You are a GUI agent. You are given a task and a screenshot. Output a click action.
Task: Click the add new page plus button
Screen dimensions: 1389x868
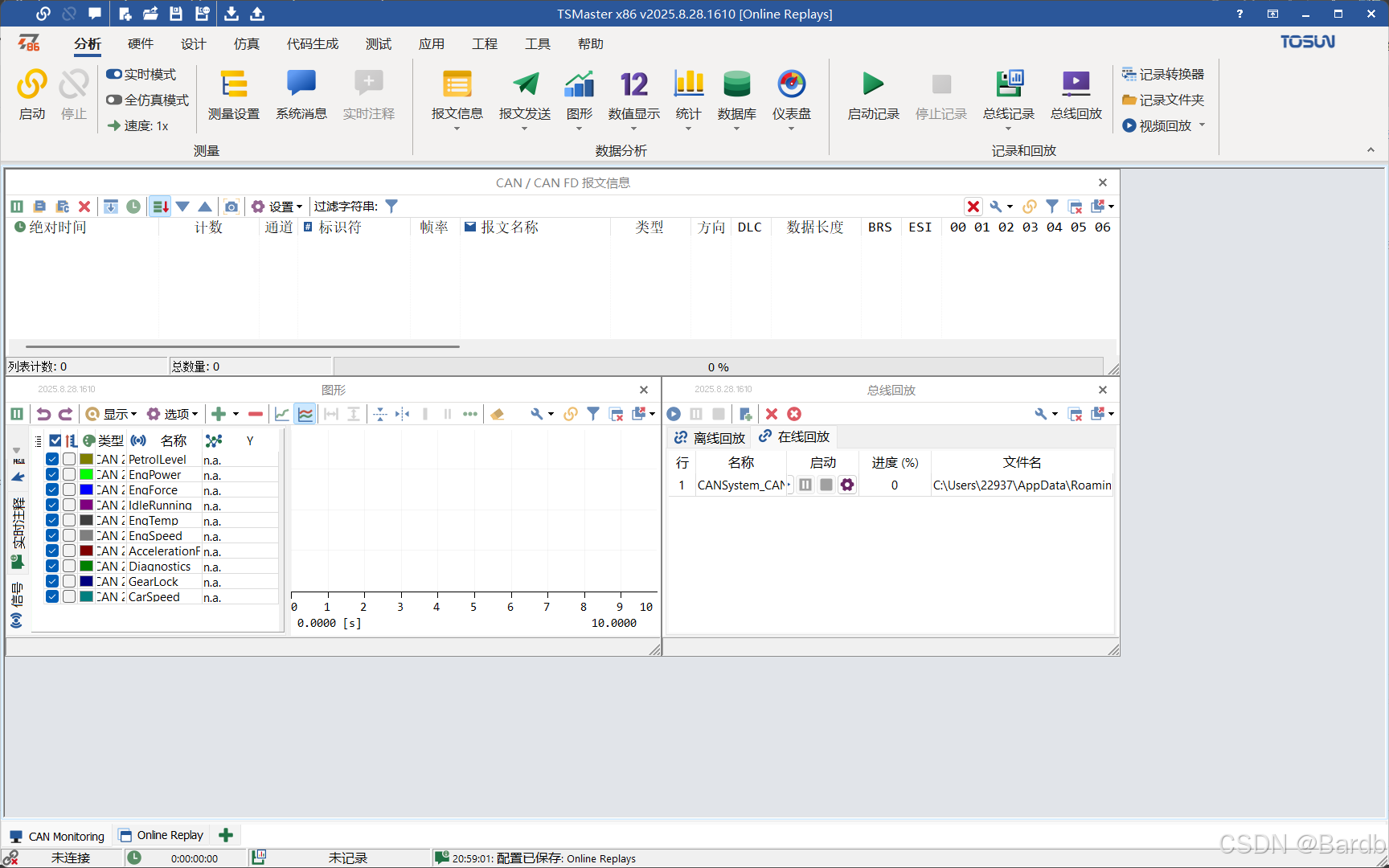226,835
